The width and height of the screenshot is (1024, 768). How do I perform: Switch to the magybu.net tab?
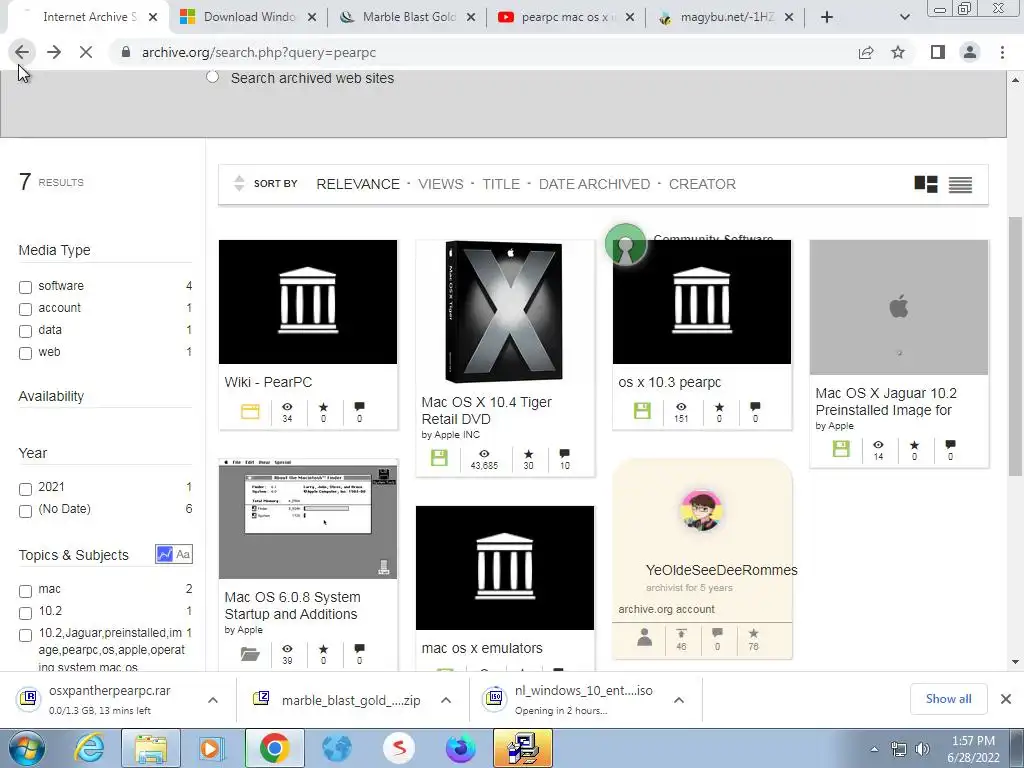725,17
